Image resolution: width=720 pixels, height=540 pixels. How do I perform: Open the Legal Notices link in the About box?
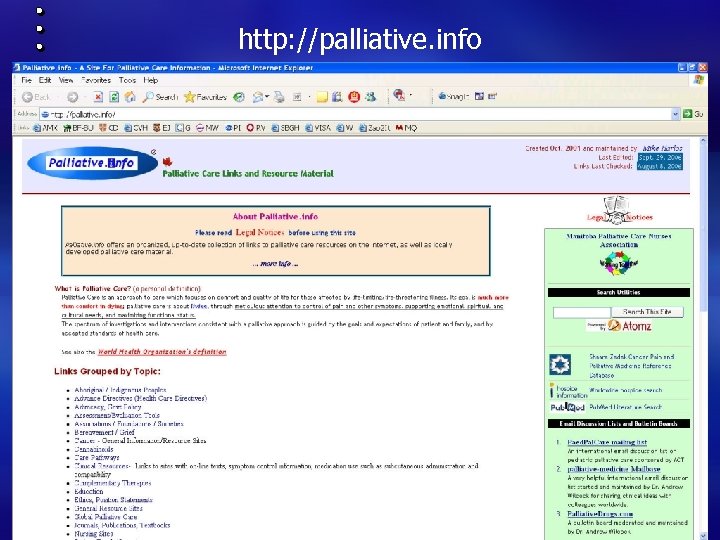(259, 232)
